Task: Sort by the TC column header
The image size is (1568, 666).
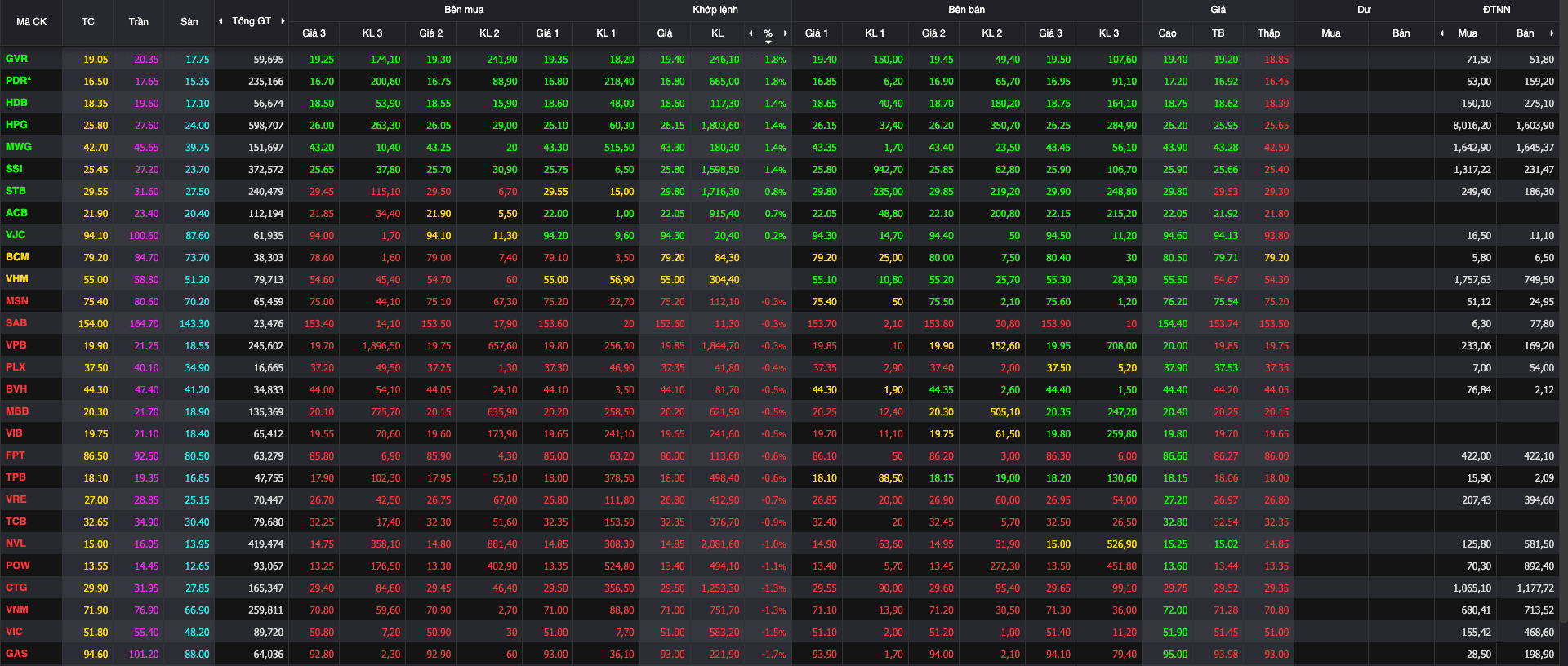Action: tap(88, 22)
